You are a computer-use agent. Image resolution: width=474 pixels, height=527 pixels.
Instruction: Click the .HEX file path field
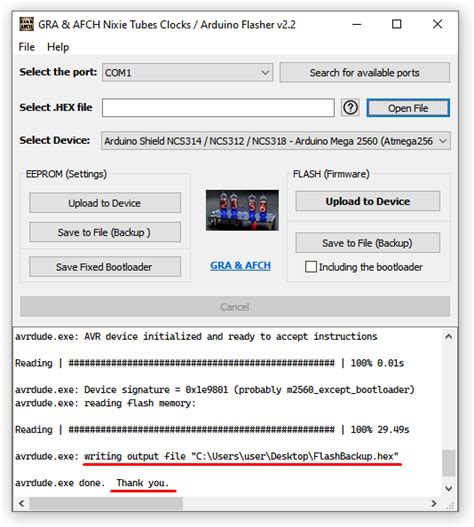[218, 108]
